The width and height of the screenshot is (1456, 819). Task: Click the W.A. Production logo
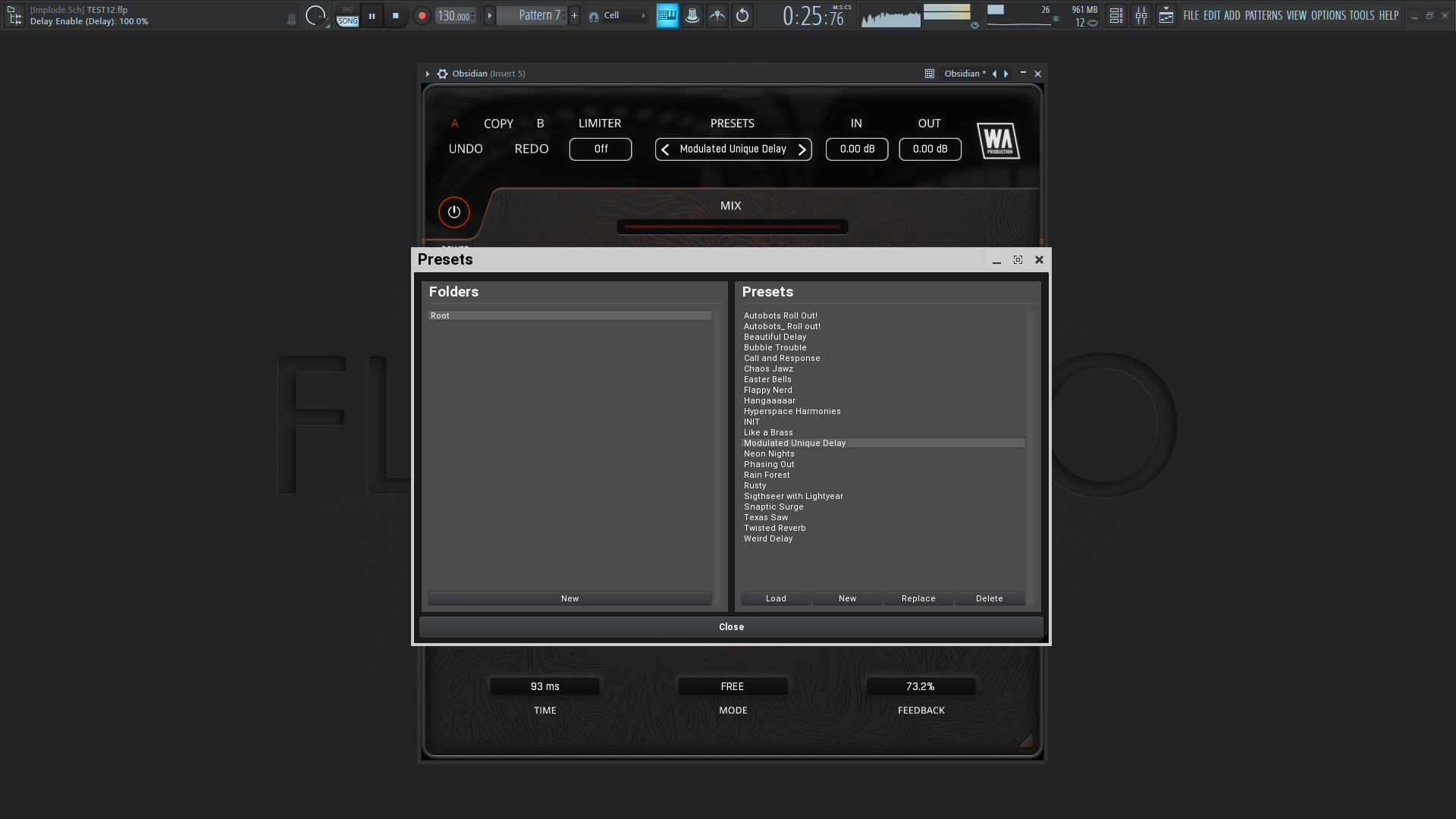tap(998, 140)
